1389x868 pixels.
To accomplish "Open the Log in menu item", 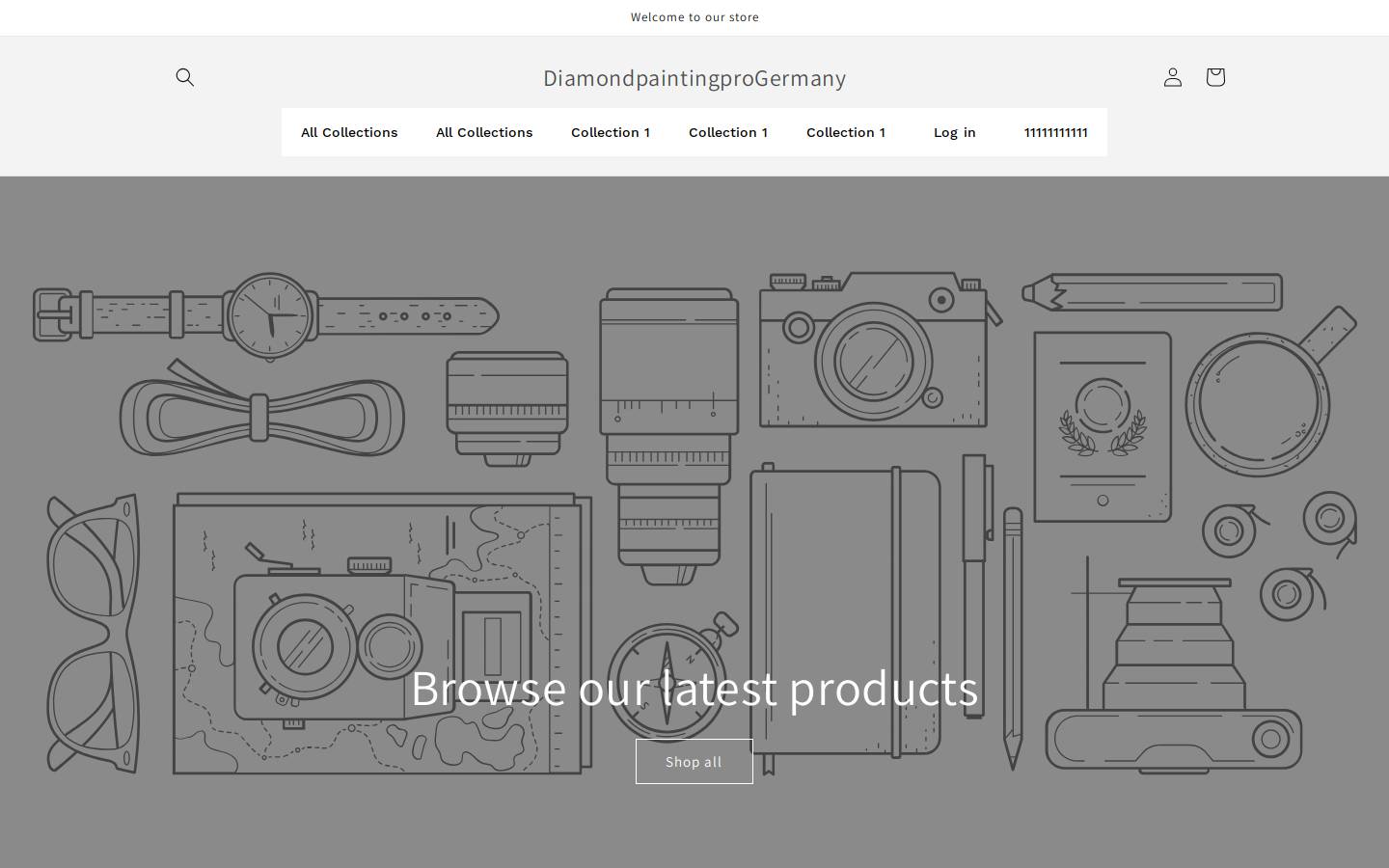I will (955, 132).
